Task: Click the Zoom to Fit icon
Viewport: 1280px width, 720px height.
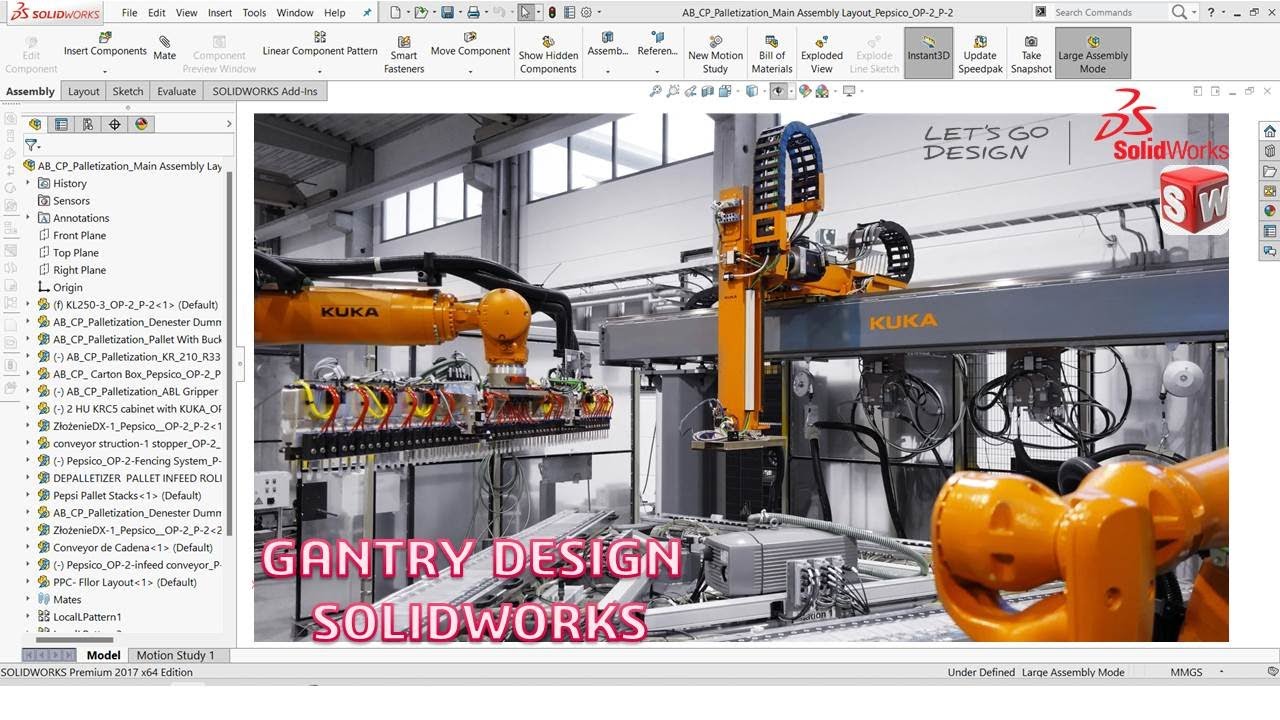Action: coord(655,91)
